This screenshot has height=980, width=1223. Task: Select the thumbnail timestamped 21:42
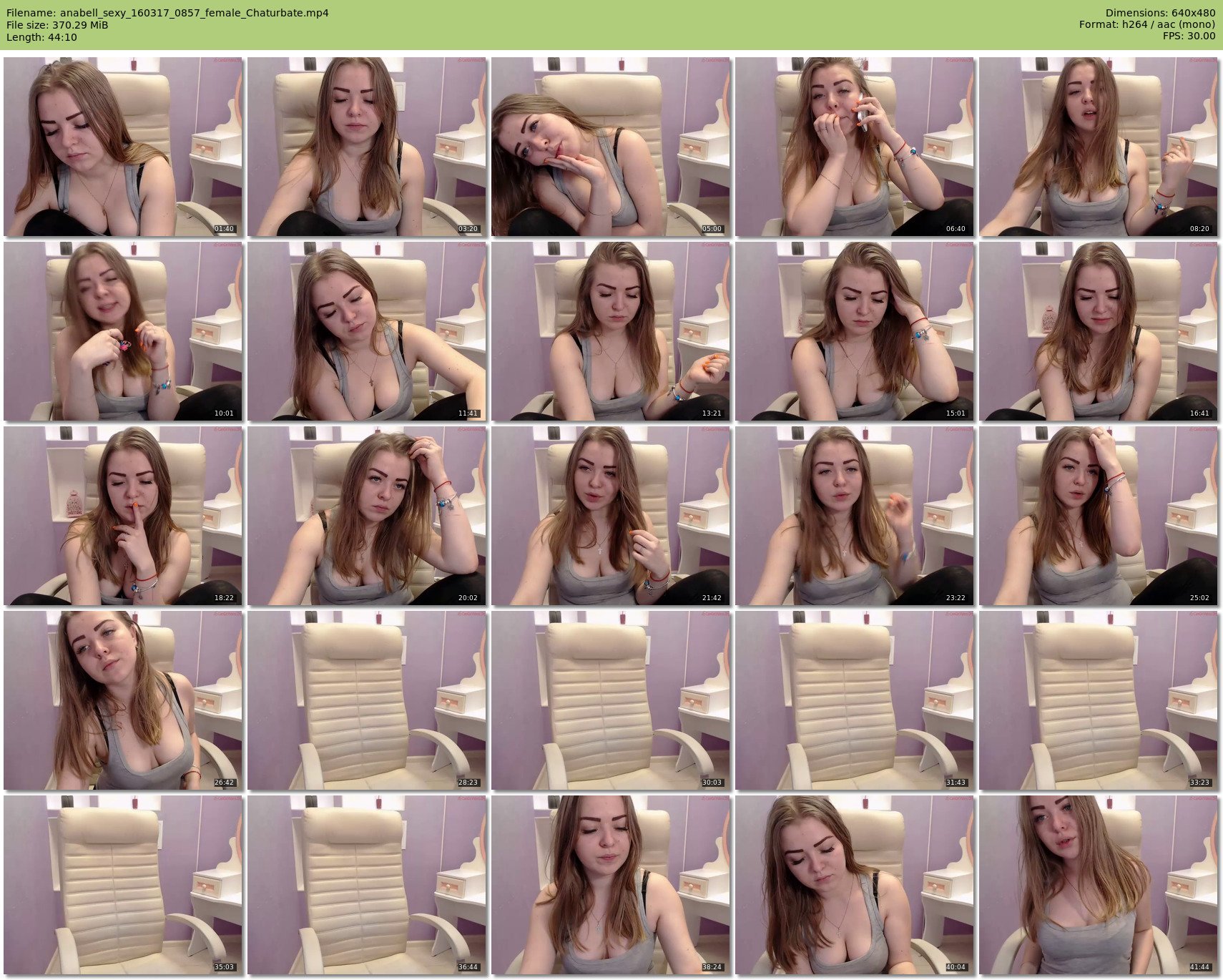[610, 516]
